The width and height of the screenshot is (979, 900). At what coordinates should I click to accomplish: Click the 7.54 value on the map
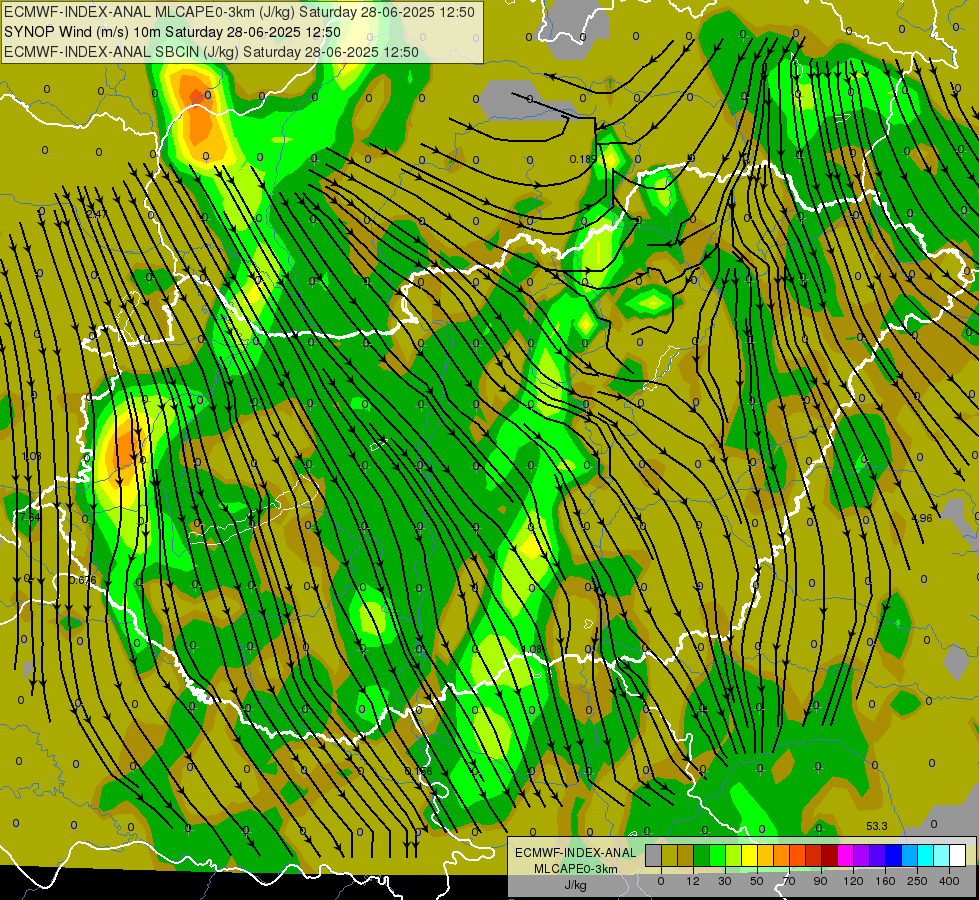pyautogui.click(x=29, y=517)
